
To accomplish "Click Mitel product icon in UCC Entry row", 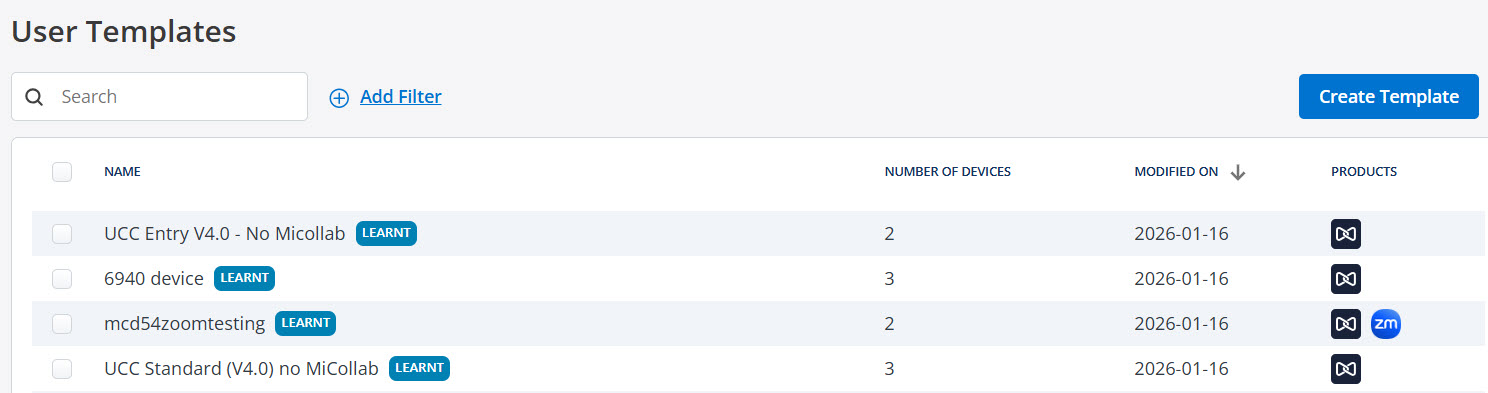I will 1346,234.
